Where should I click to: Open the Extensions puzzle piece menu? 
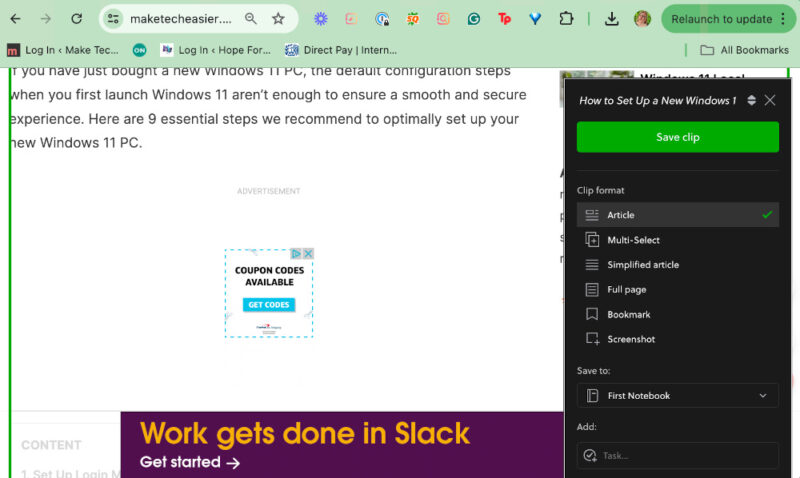[x=566, y=19]
